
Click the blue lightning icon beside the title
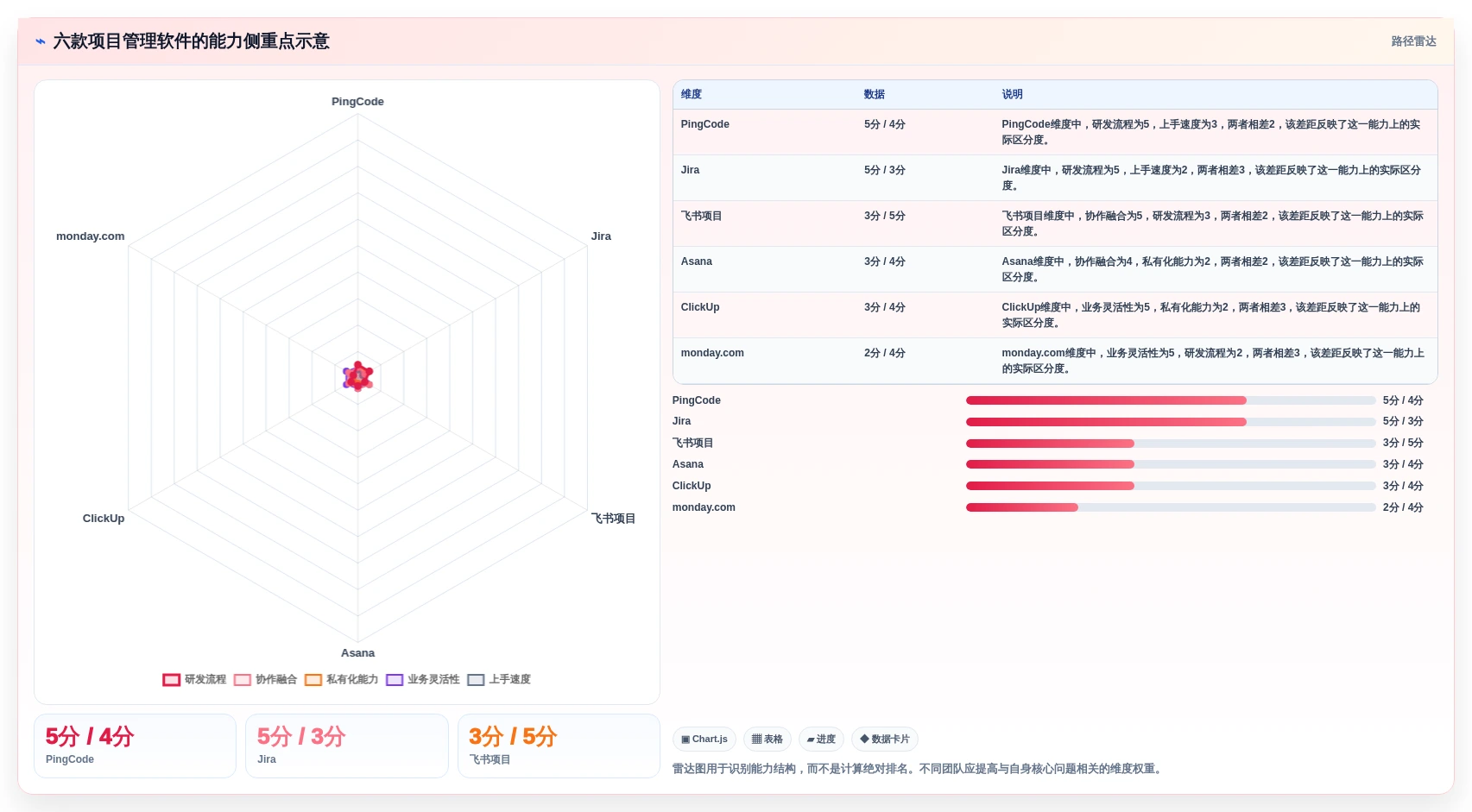click(40, 41)
